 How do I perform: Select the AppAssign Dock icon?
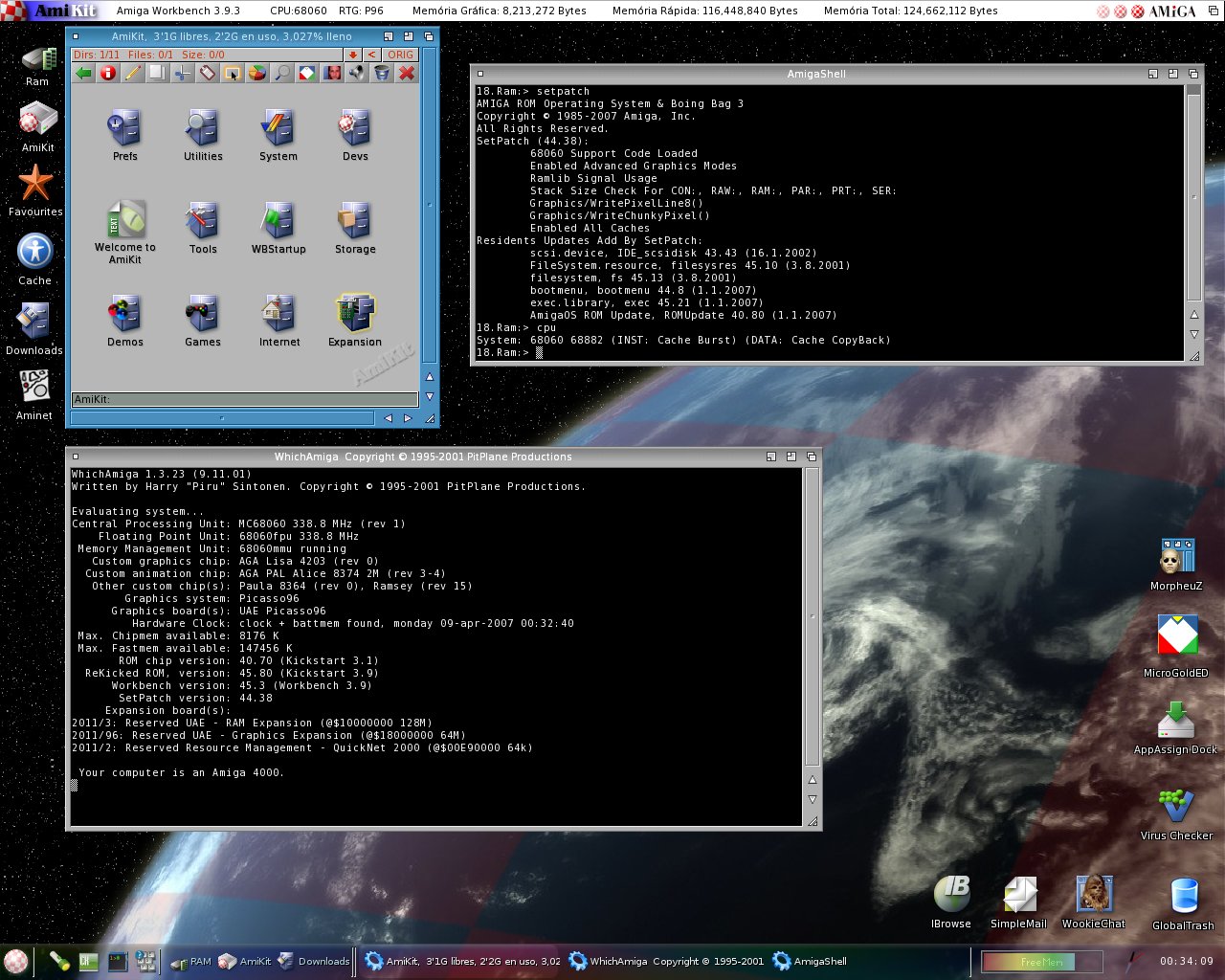pos(1175,727)
